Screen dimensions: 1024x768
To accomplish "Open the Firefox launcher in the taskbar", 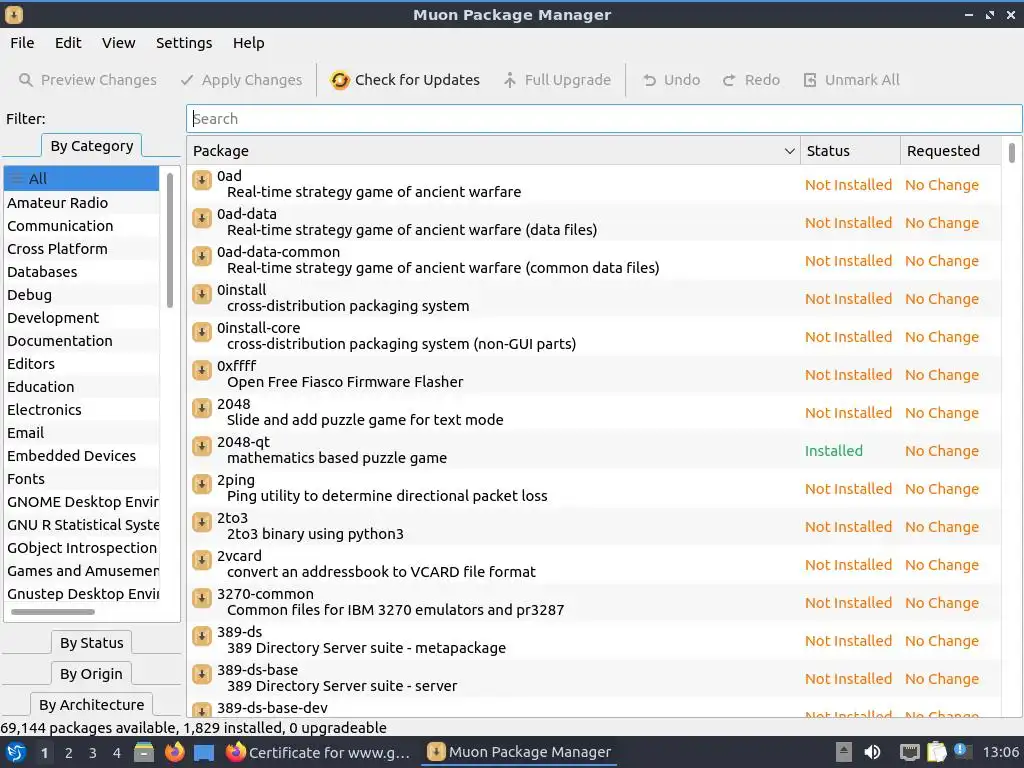I will click(174, 752).
